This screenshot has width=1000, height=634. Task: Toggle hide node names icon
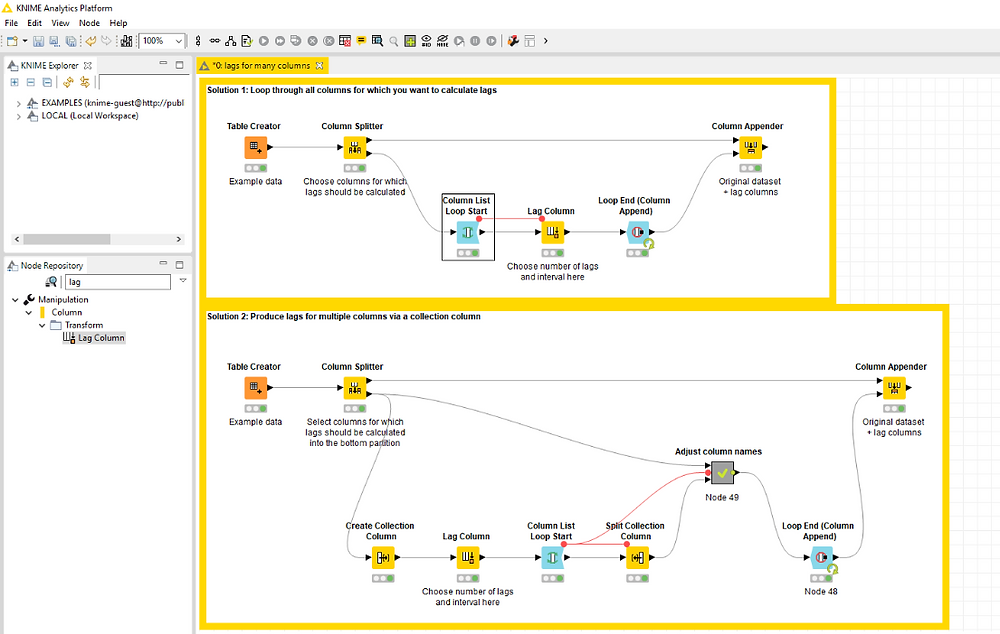click(x=443, y=41)
